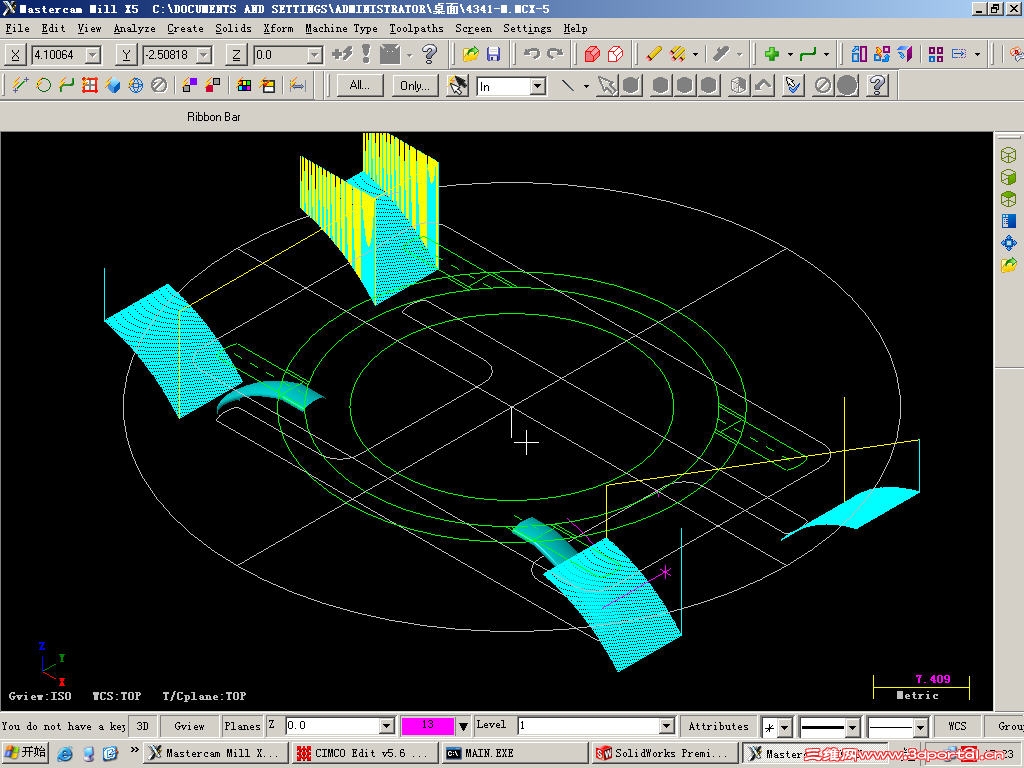The height and width of the screenshot is (768, 1024).
Task: Click the green plus create point icon
Action: (772, 54)
